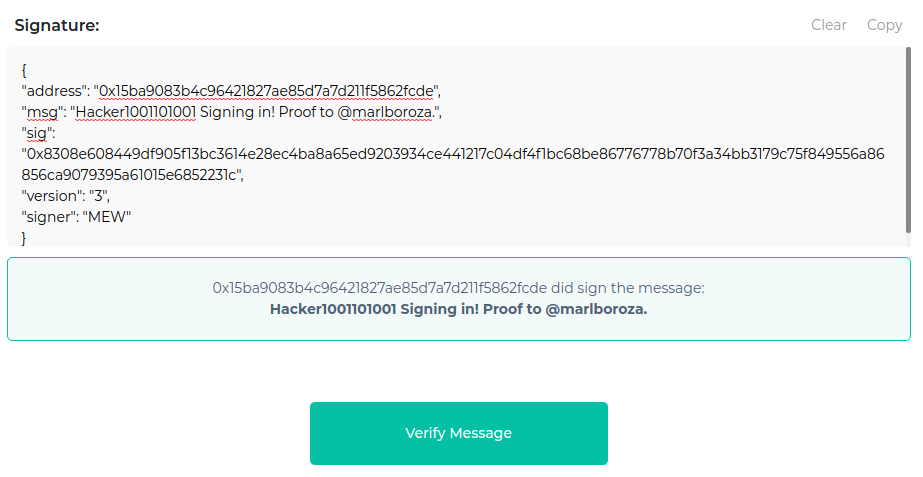Viewport: 923px width, 477px height.
Task: Click the sig hash line starting 0x8308e
Action: [453, 154]
